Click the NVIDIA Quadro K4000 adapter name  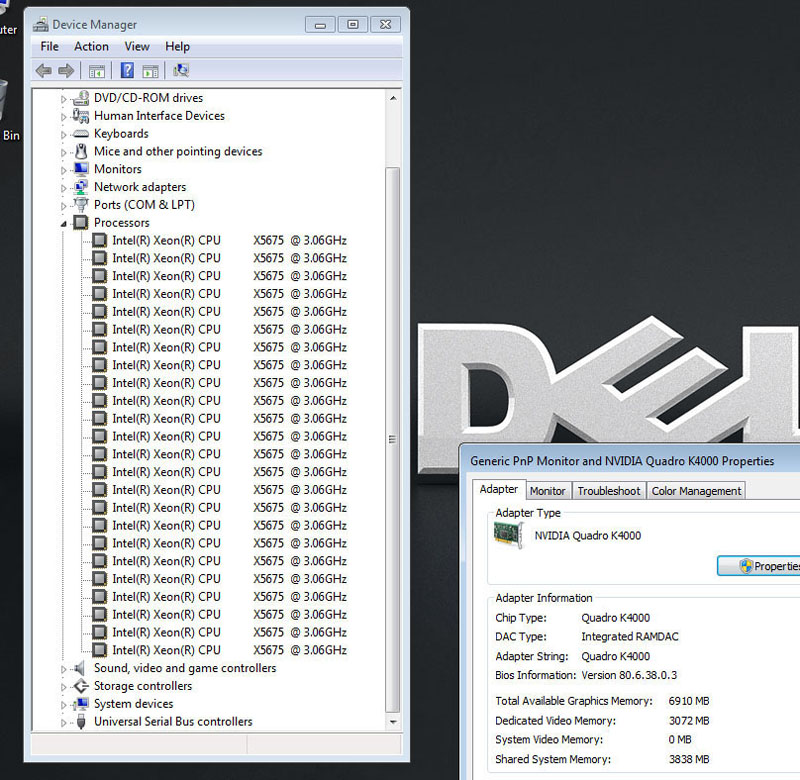pyautogui.click(x=587, y=536)
